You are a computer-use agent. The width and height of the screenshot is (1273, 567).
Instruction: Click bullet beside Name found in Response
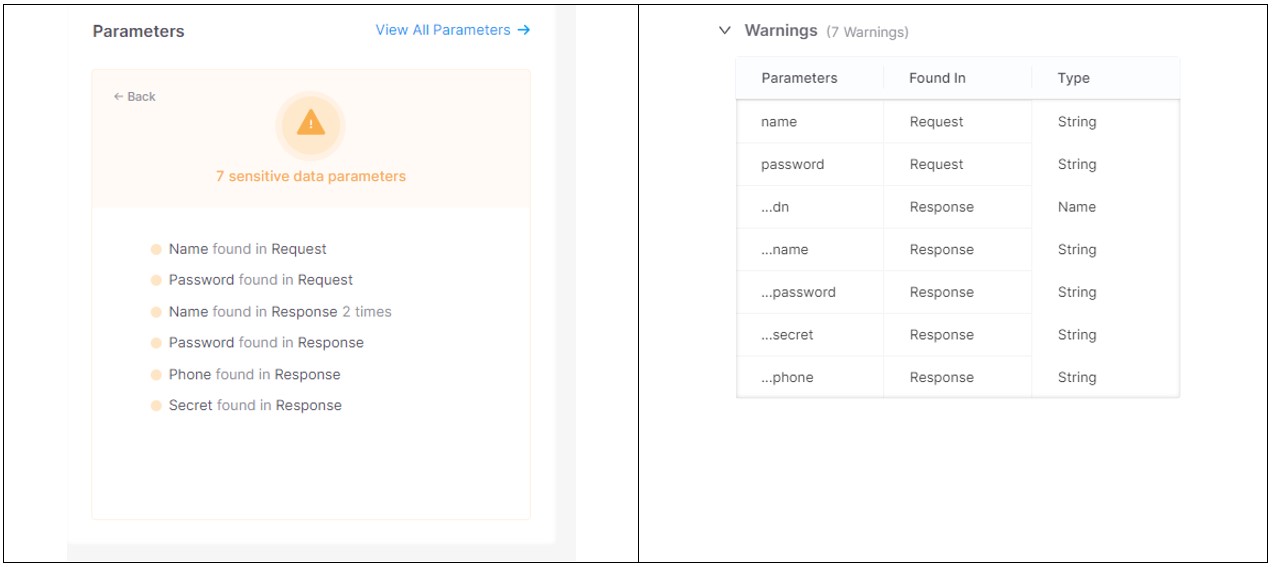156,312
